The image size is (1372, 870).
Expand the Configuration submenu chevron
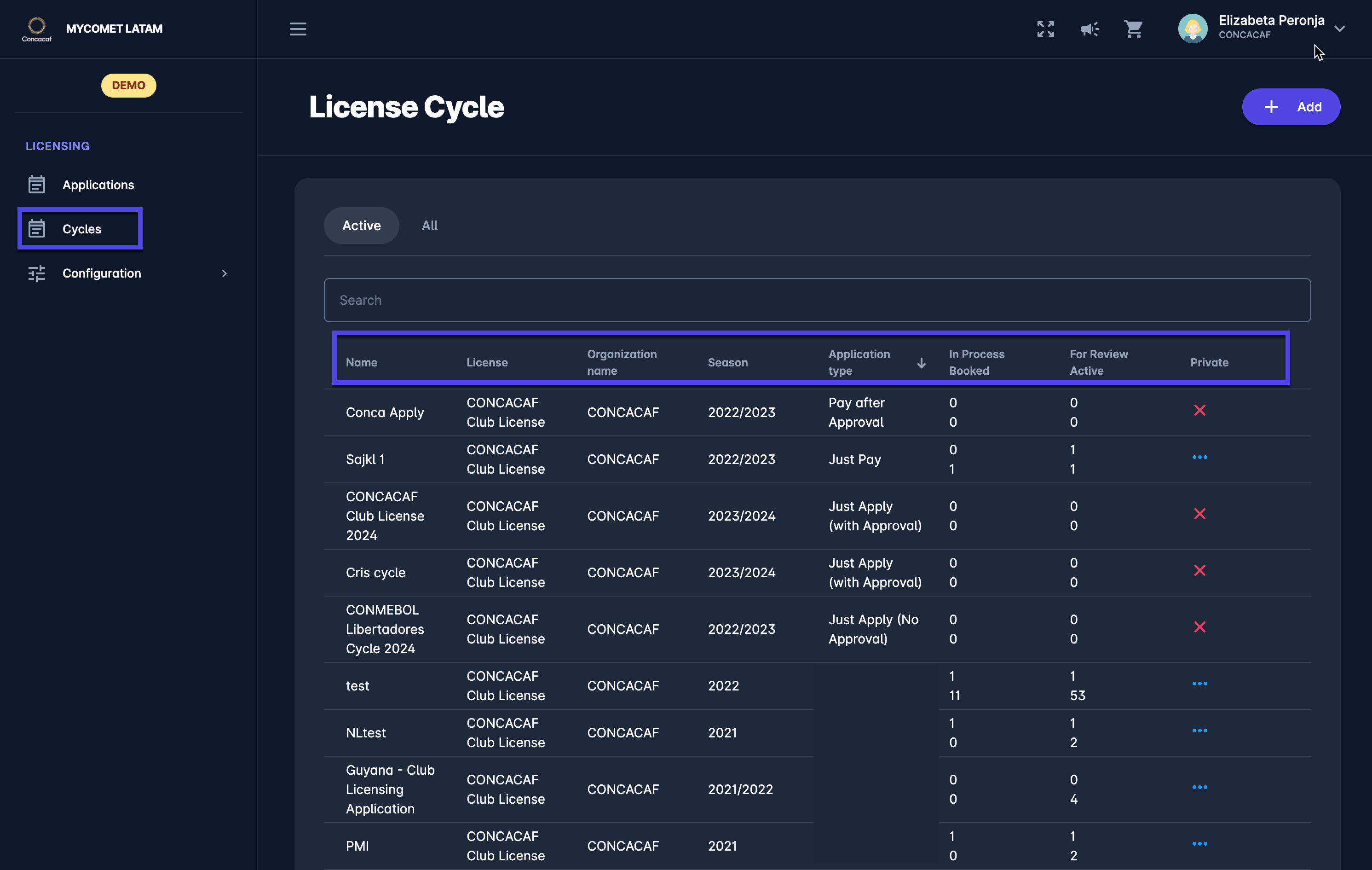tap(224, 273)
